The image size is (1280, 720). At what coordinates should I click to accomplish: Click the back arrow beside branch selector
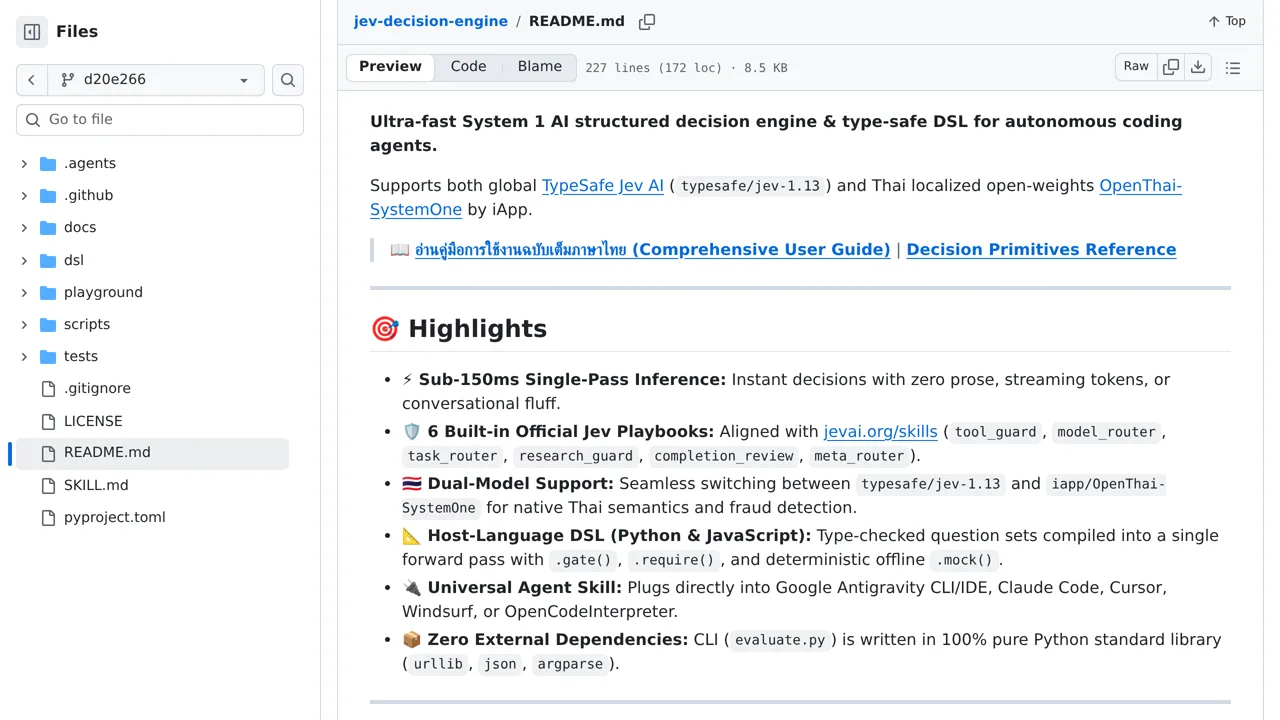[32, 80]
